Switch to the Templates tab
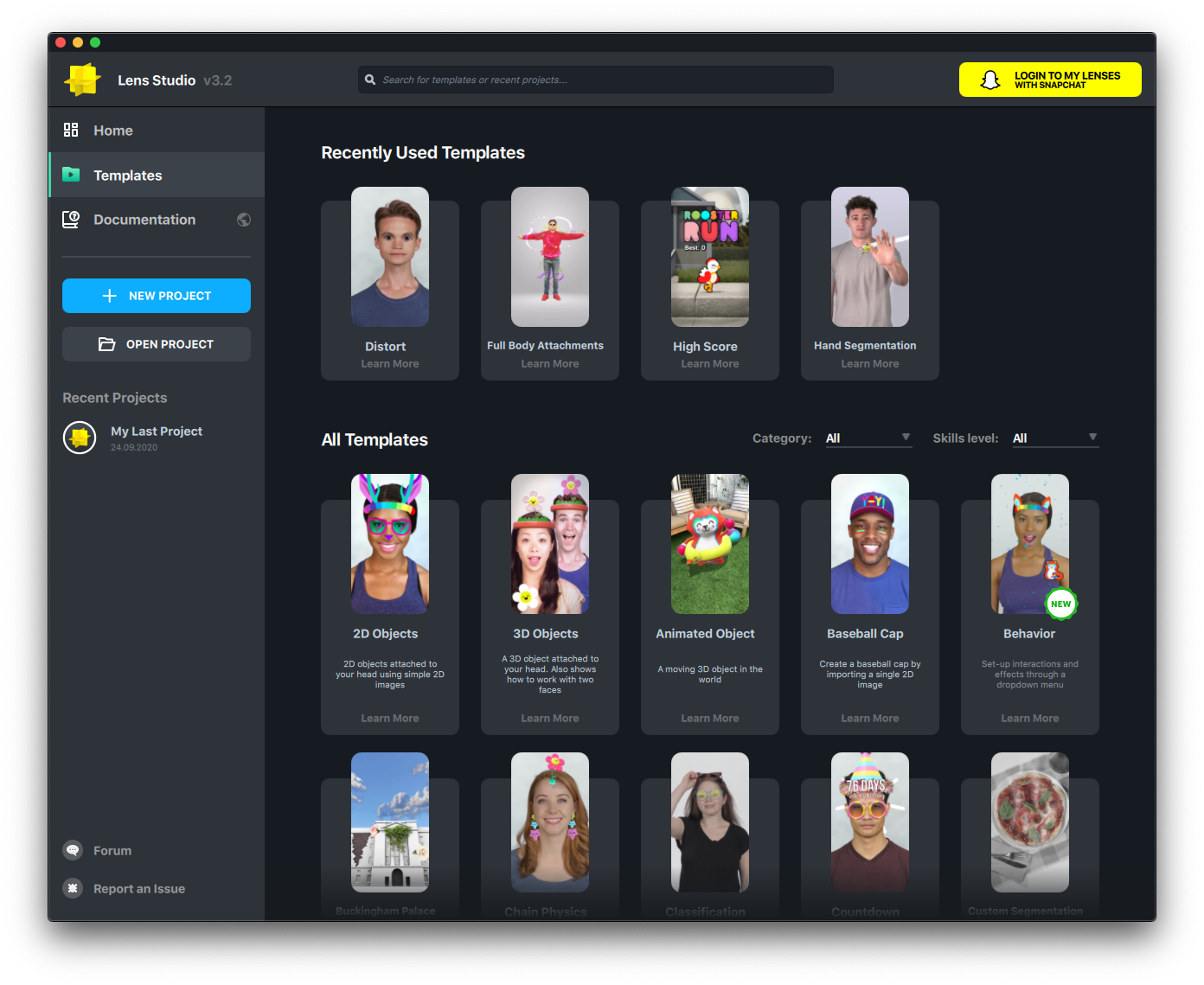 [x=127, y=176]
